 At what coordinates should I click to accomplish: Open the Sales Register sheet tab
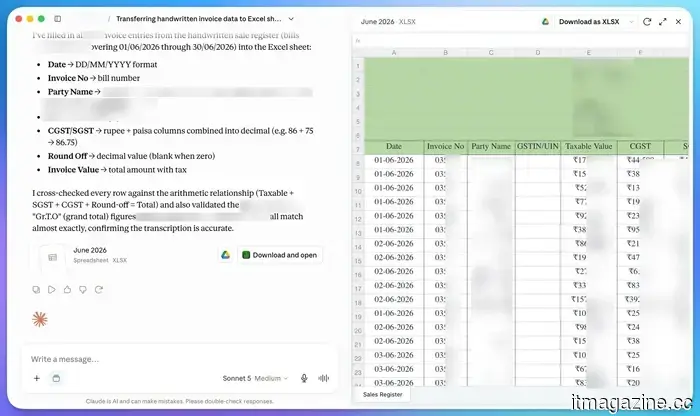click(x=383, y=395)
